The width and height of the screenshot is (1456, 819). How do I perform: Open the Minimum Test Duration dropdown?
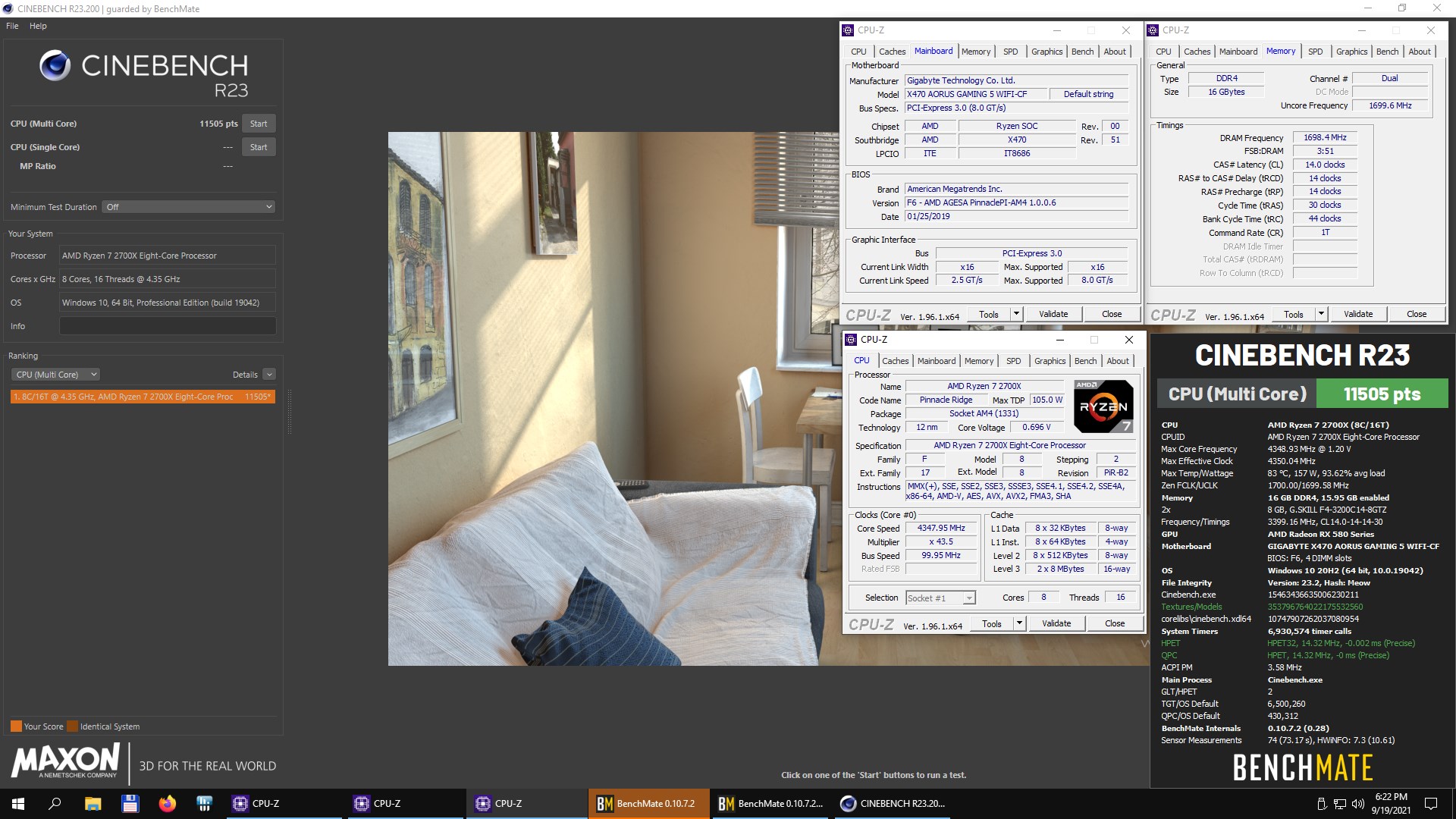coord(188,207)
